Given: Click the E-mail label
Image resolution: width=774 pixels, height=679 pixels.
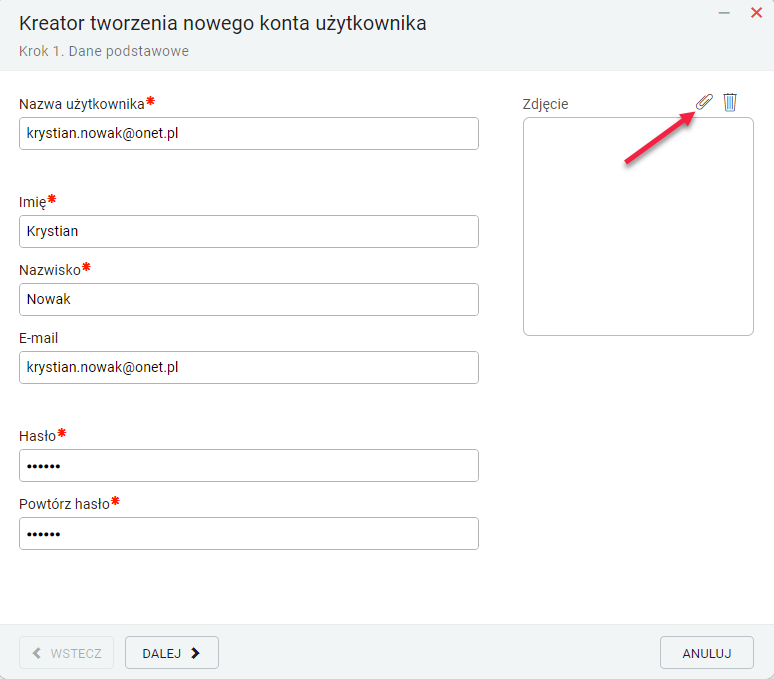Looking at the screenshot, I should click(39, 338).
